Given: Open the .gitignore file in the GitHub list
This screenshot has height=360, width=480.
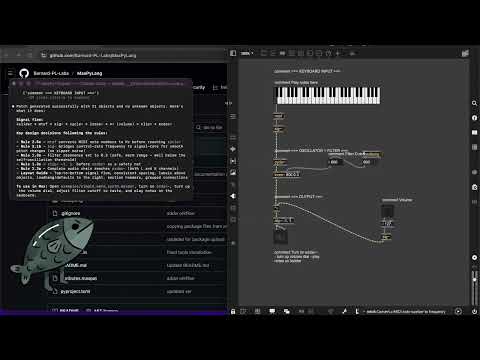Looking at the screenshot, I should 70,213.
